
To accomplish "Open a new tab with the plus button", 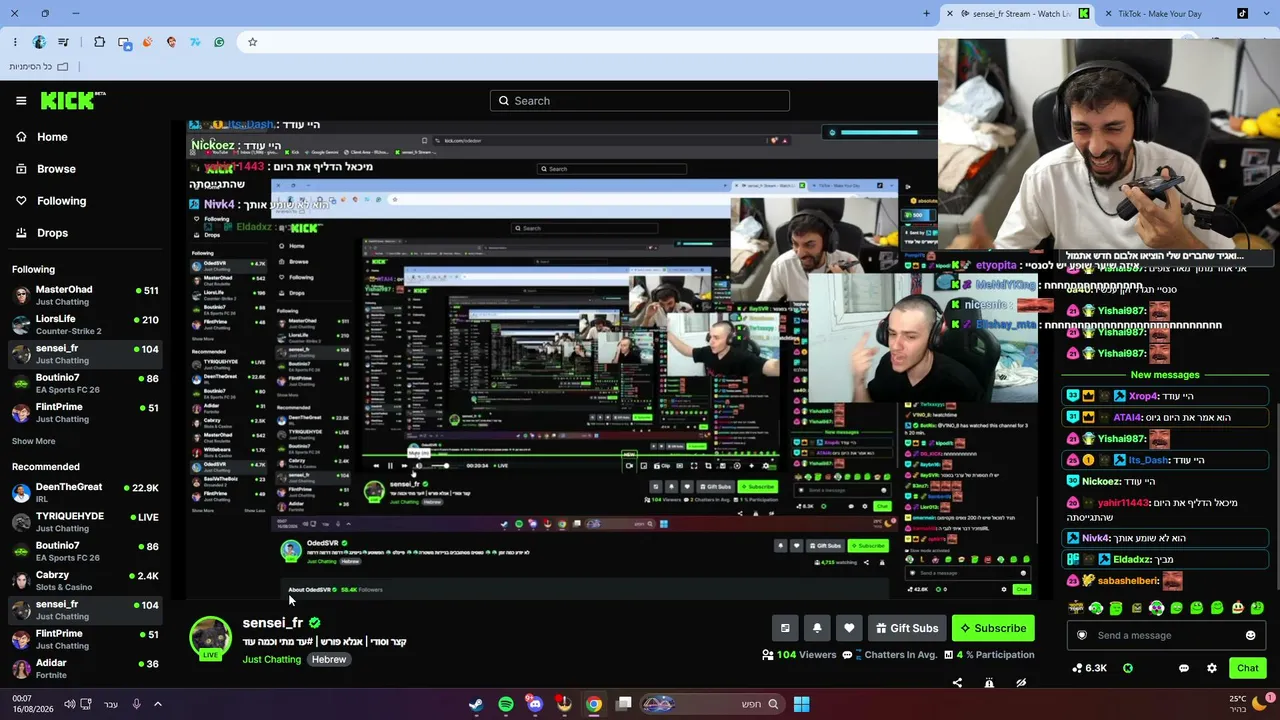I will [x=926, y=14].
